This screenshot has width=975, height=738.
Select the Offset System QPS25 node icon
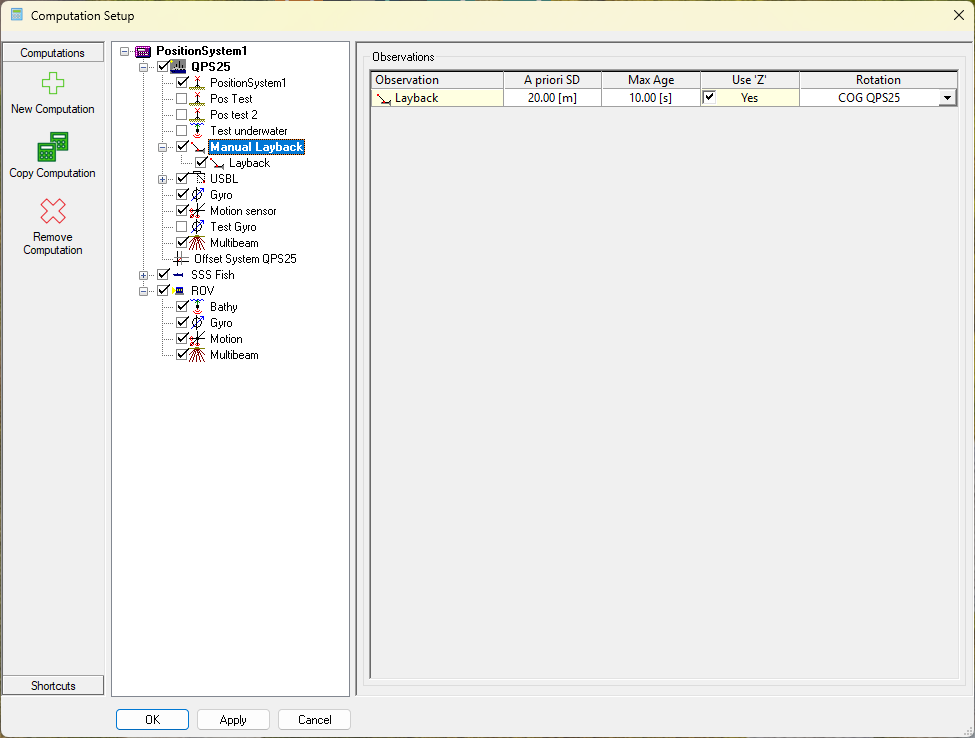(x=181, y=259)
